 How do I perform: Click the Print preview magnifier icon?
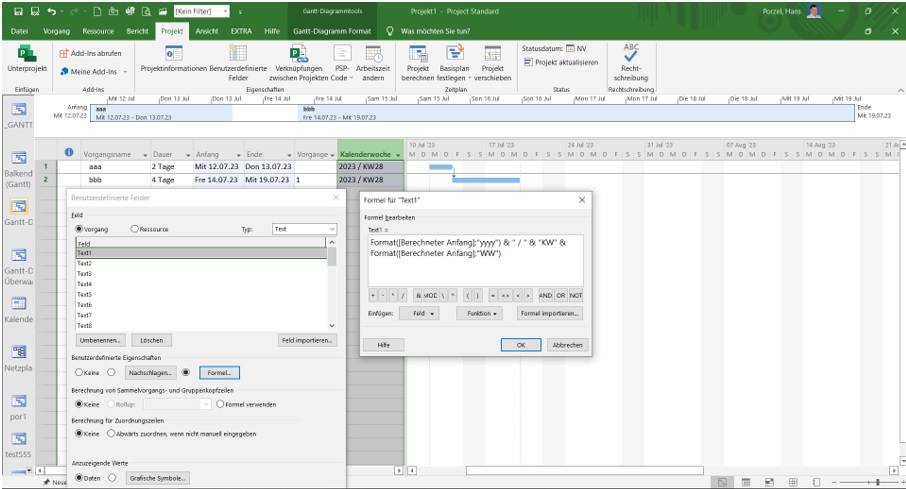click(x=146, y=11)
